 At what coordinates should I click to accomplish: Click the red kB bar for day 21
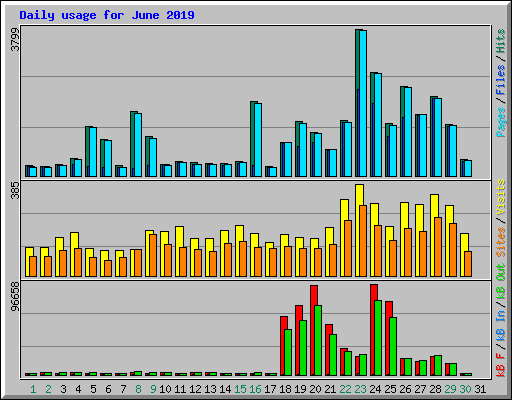coord(327,350)
